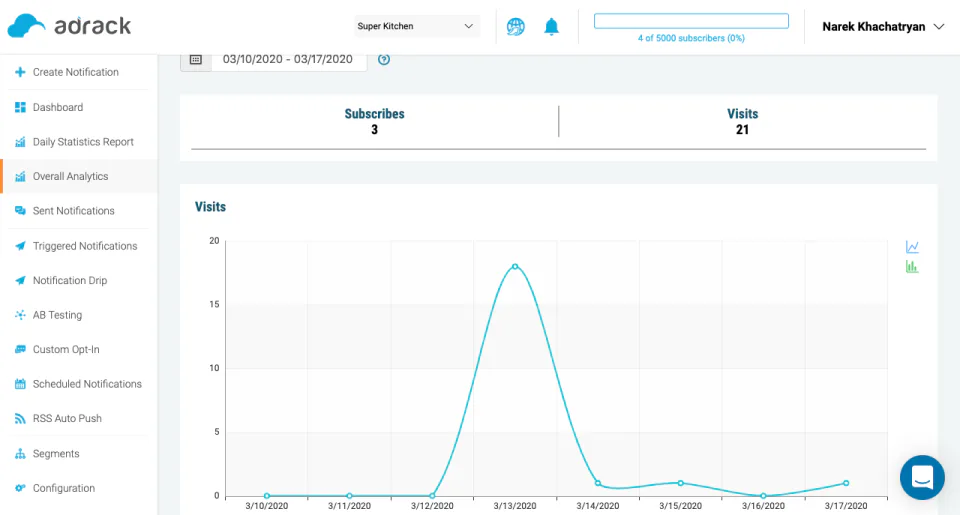Switch chart to line graph view icon

(x=912, y=247)
